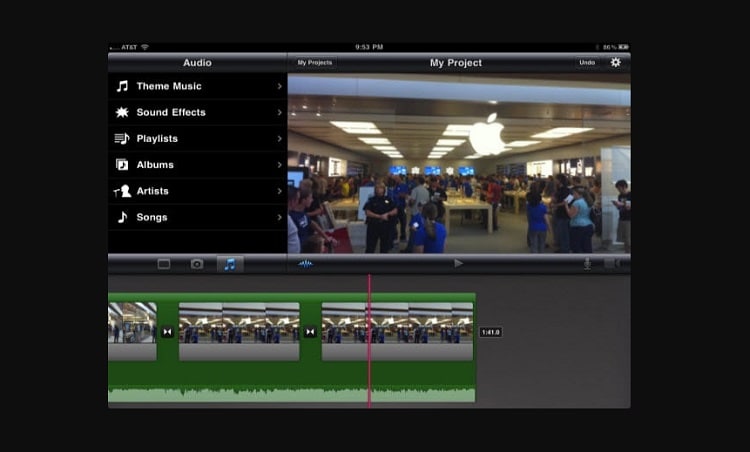
Task: Select the middle timeline video clip
Action: pyautogui.click(x=239, y=331)
